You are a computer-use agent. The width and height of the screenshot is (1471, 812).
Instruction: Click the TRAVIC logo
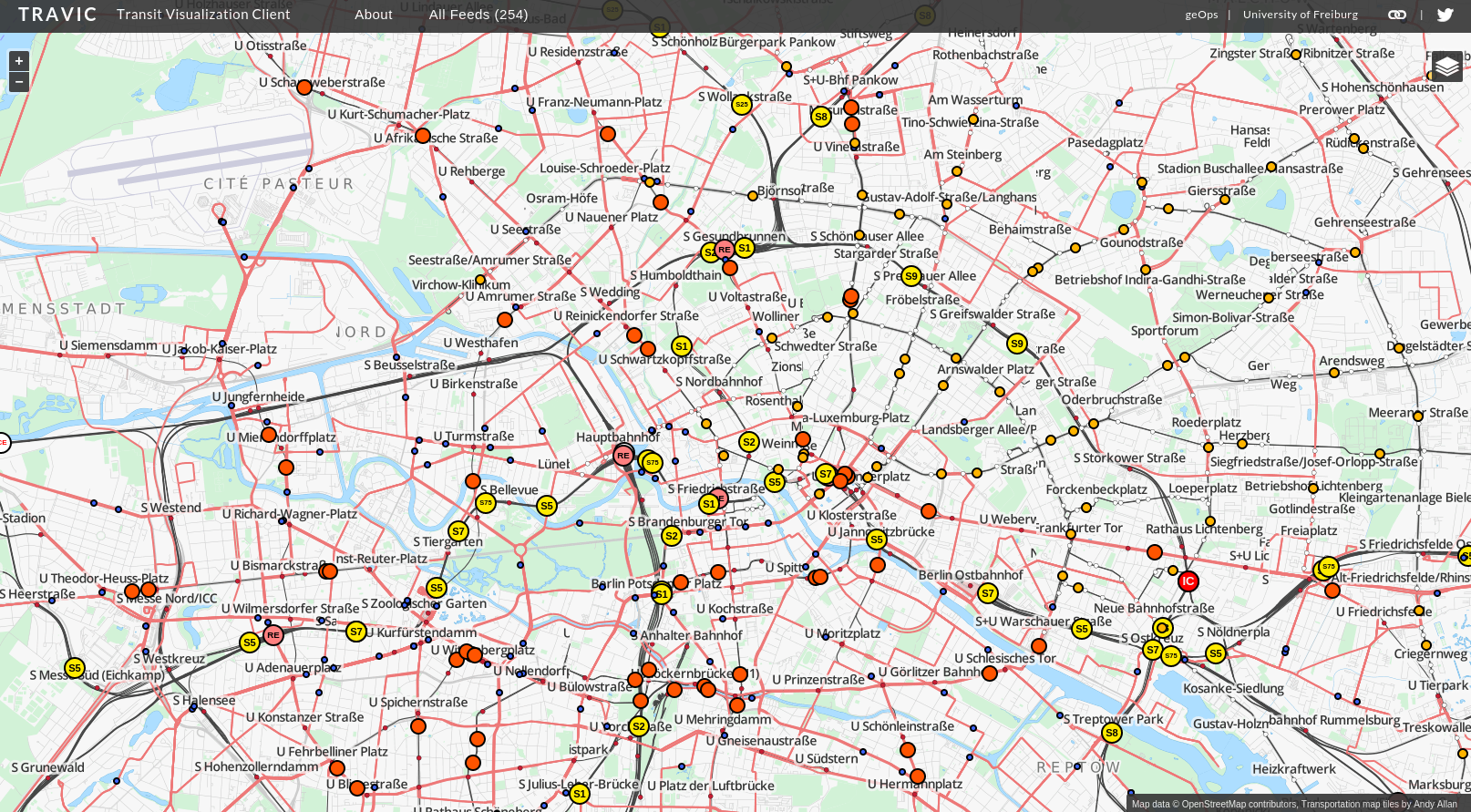click(x=57, y=15)
